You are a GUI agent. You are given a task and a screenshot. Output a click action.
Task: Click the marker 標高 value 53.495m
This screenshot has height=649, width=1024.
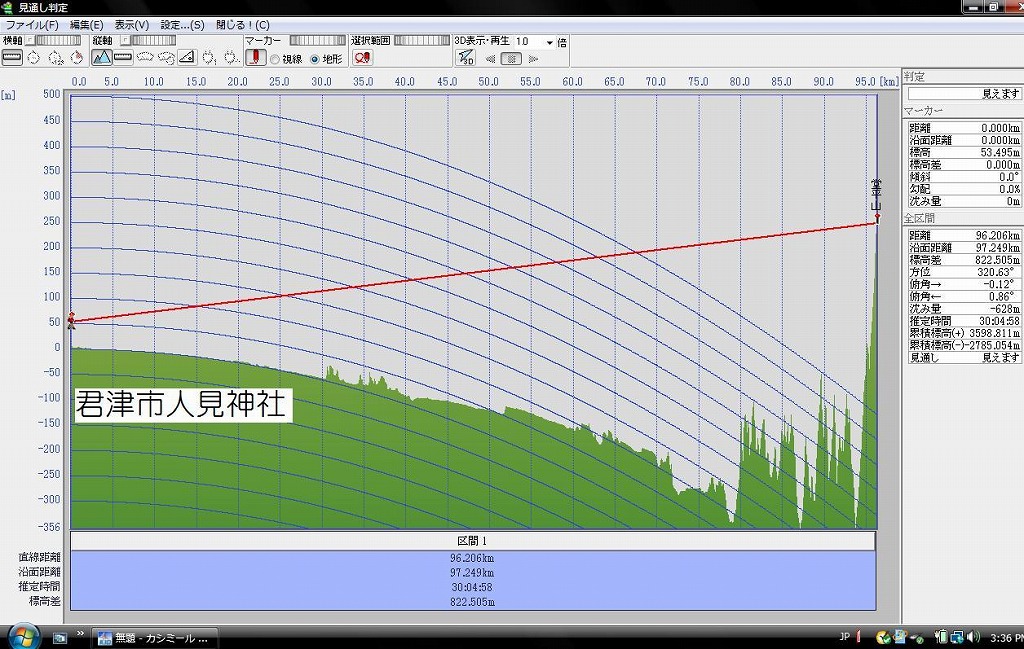point(1000,152)
